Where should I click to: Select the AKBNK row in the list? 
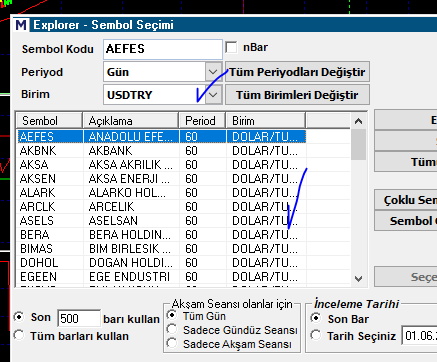161,151
